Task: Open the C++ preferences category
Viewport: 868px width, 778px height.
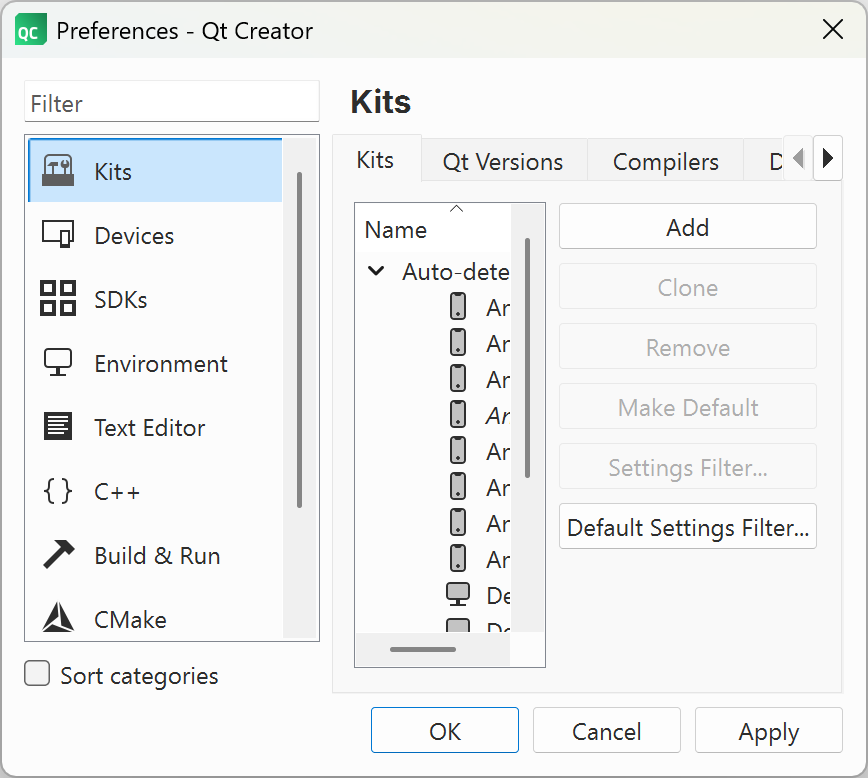Action: (155, 491)
